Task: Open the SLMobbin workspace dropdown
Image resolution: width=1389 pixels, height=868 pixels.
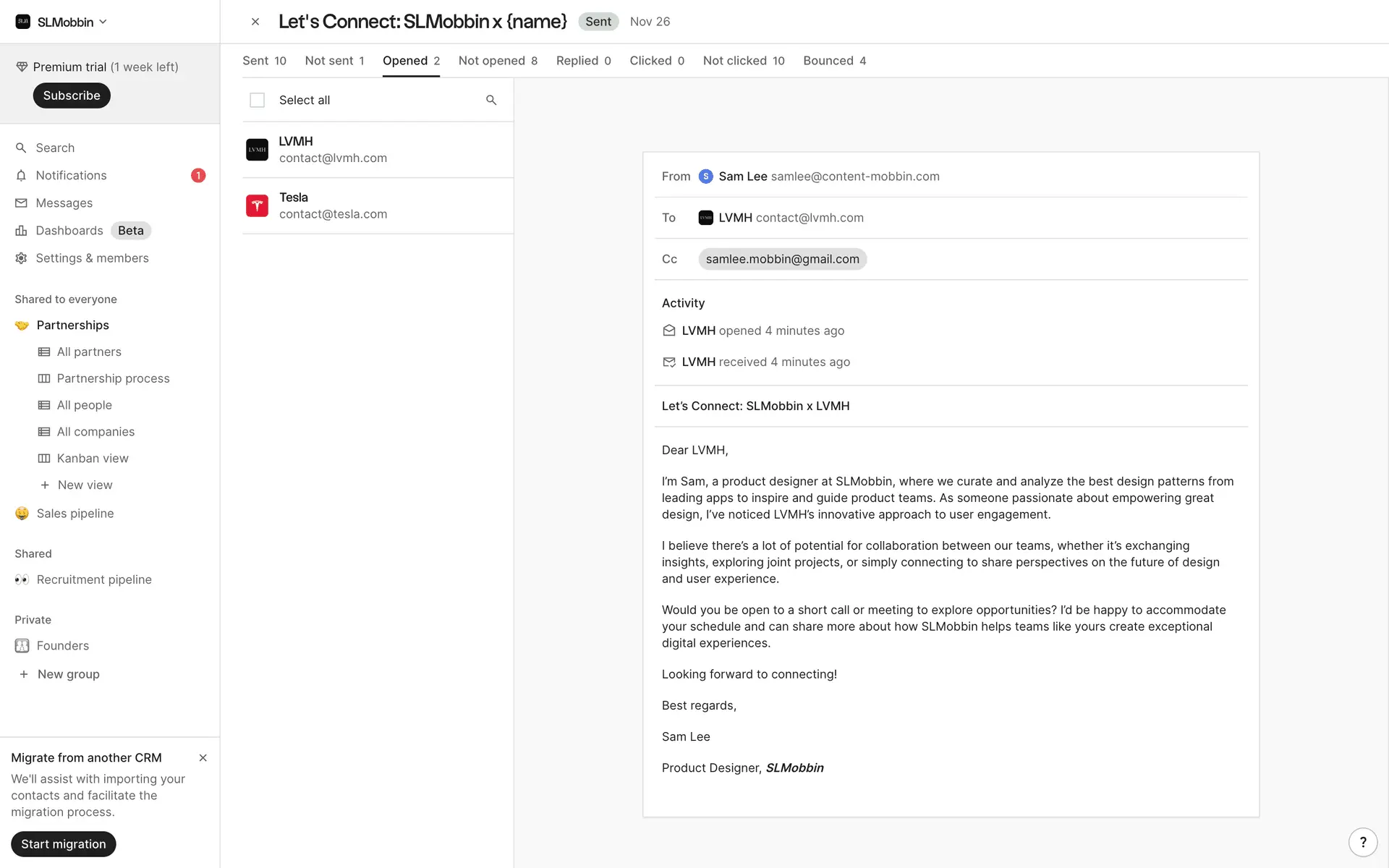Action: [x=62, y=22]
